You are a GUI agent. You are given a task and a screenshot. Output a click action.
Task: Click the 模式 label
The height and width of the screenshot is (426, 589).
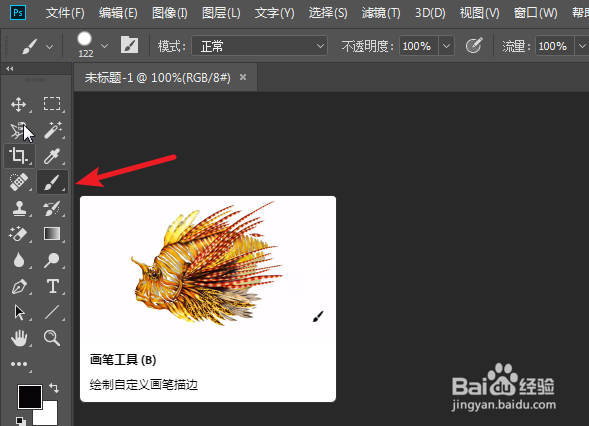click(172, 47)
